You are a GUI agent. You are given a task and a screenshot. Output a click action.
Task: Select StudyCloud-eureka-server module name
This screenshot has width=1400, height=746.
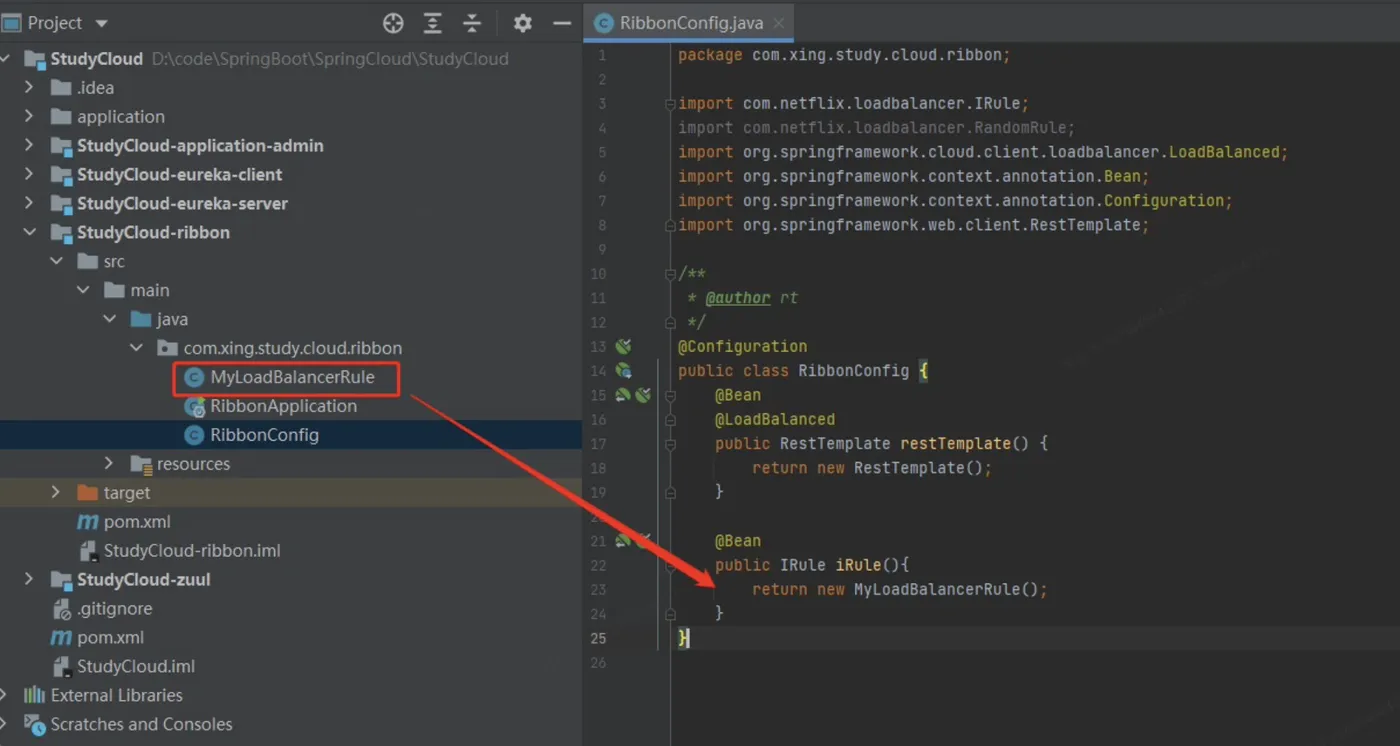tap(183, 204)
